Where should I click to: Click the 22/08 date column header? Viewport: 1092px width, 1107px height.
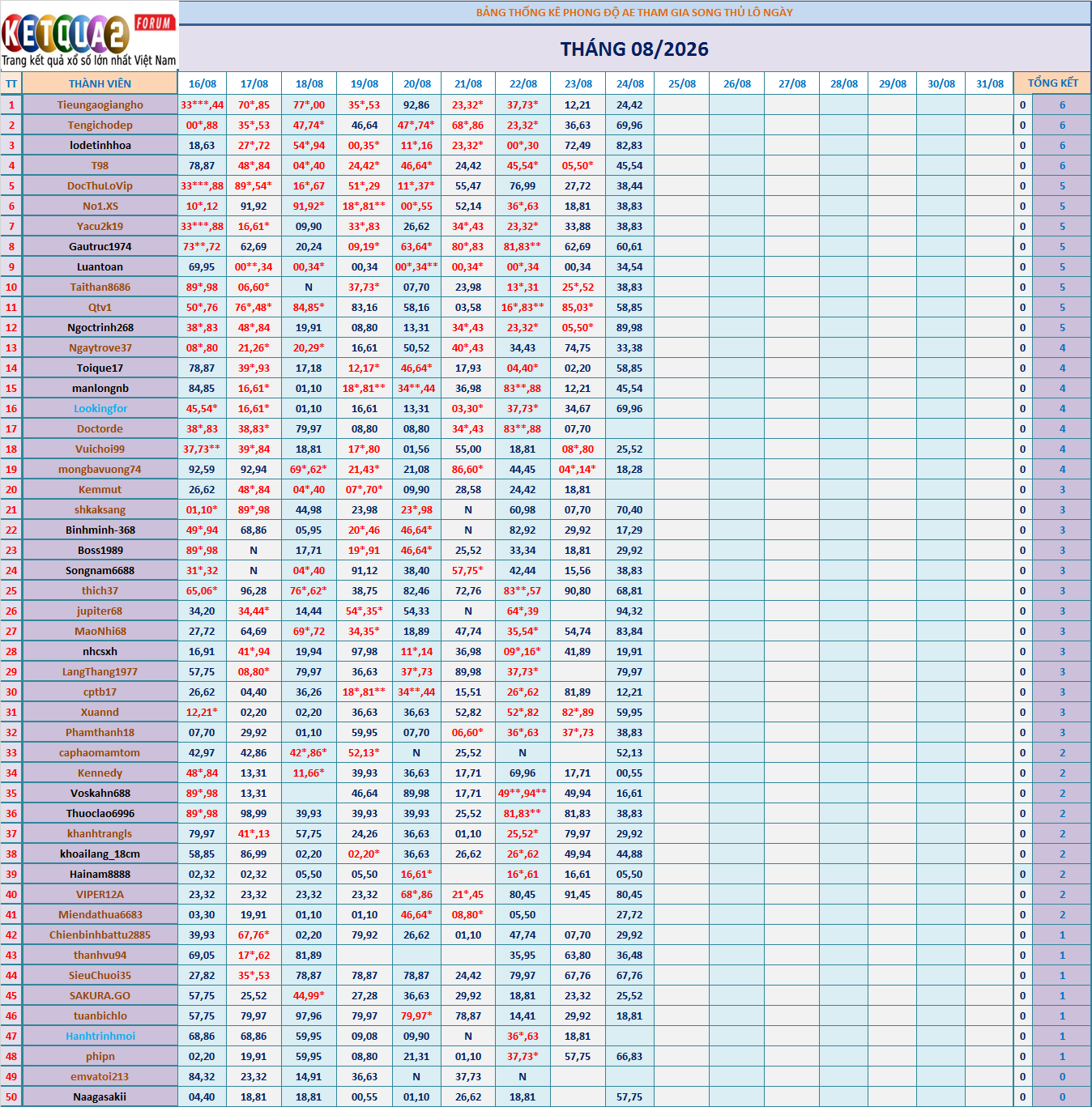point(523,84)
